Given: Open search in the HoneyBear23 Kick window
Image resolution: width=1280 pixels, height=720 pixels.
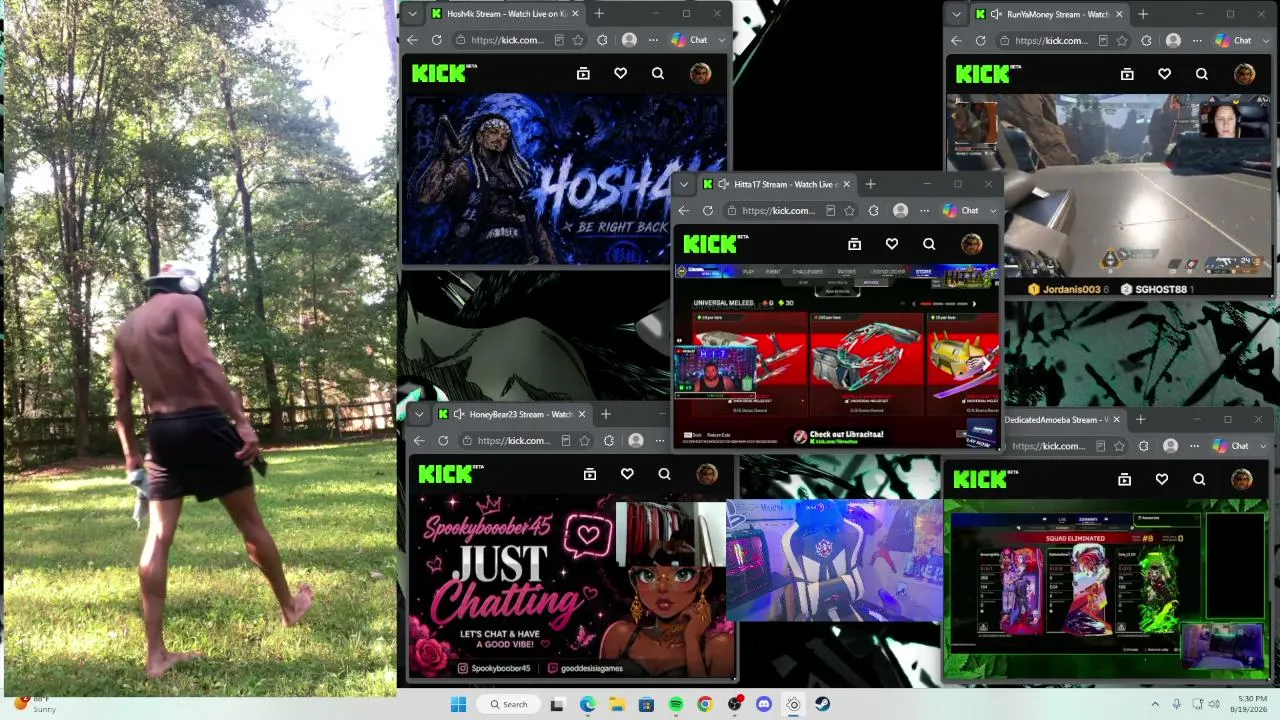Looking at the screenshot, I should [665, 473].
